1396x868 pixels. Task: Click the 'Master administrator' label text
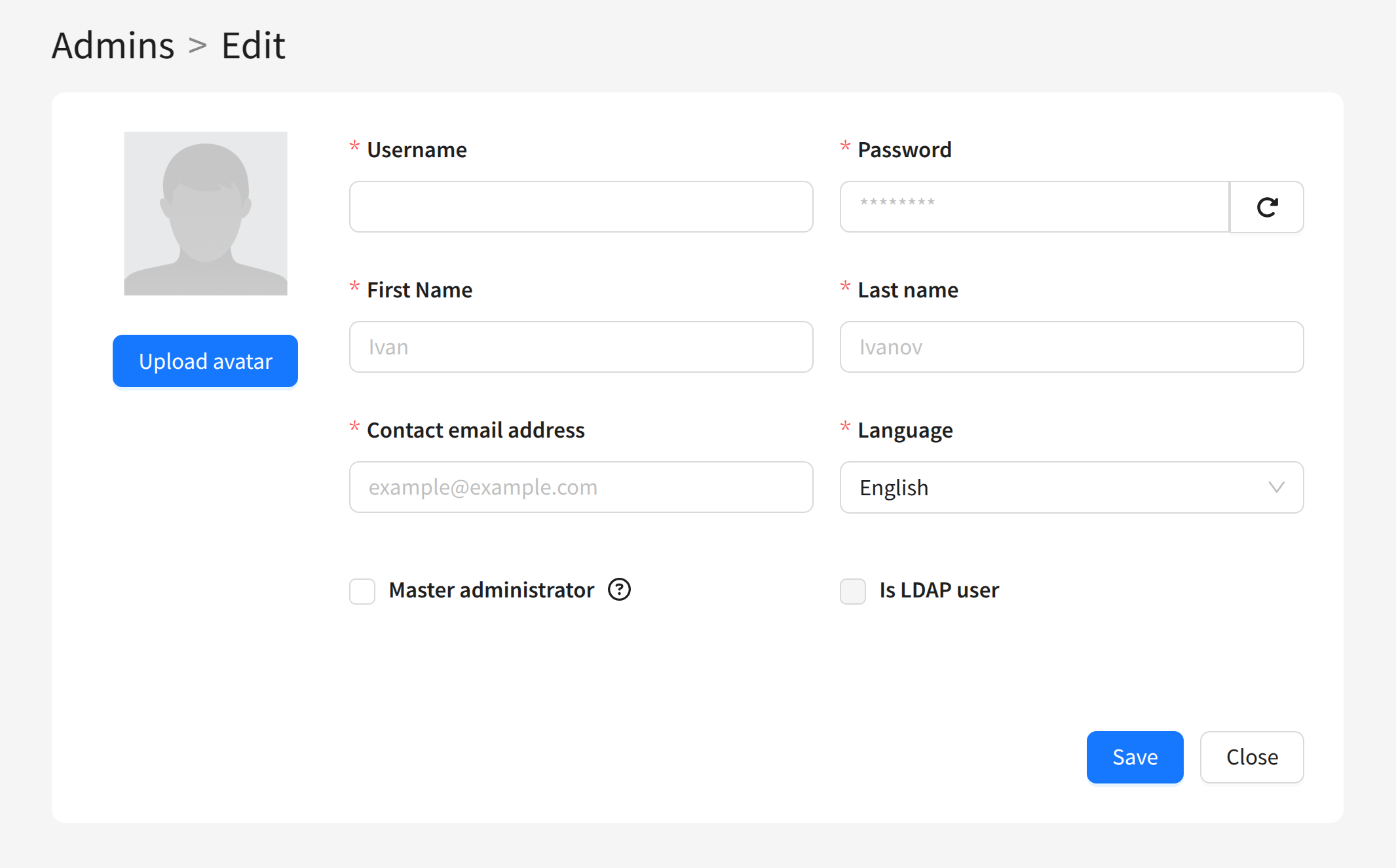tap(491, 590)
